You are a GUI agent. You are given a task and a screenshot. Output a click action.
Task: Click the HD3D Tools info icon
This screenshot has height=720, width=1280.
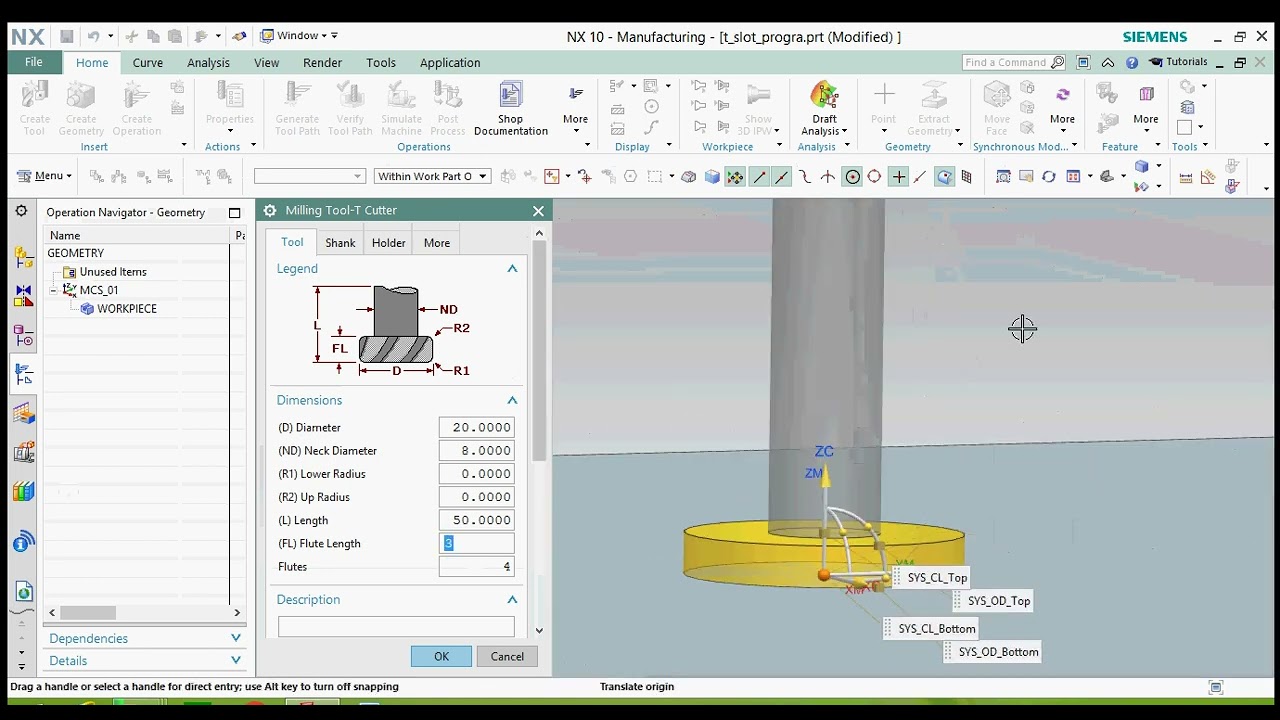(x=24, y=542)
